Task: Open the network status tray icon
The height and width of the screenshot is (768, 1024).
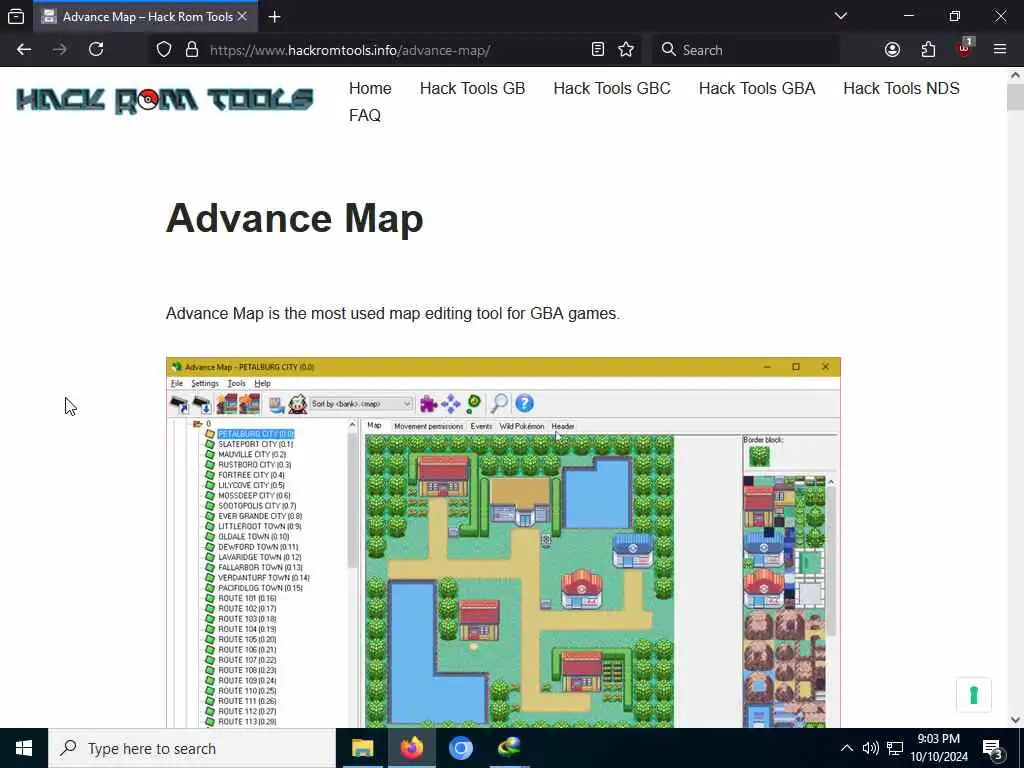Action: click(895, 748)
